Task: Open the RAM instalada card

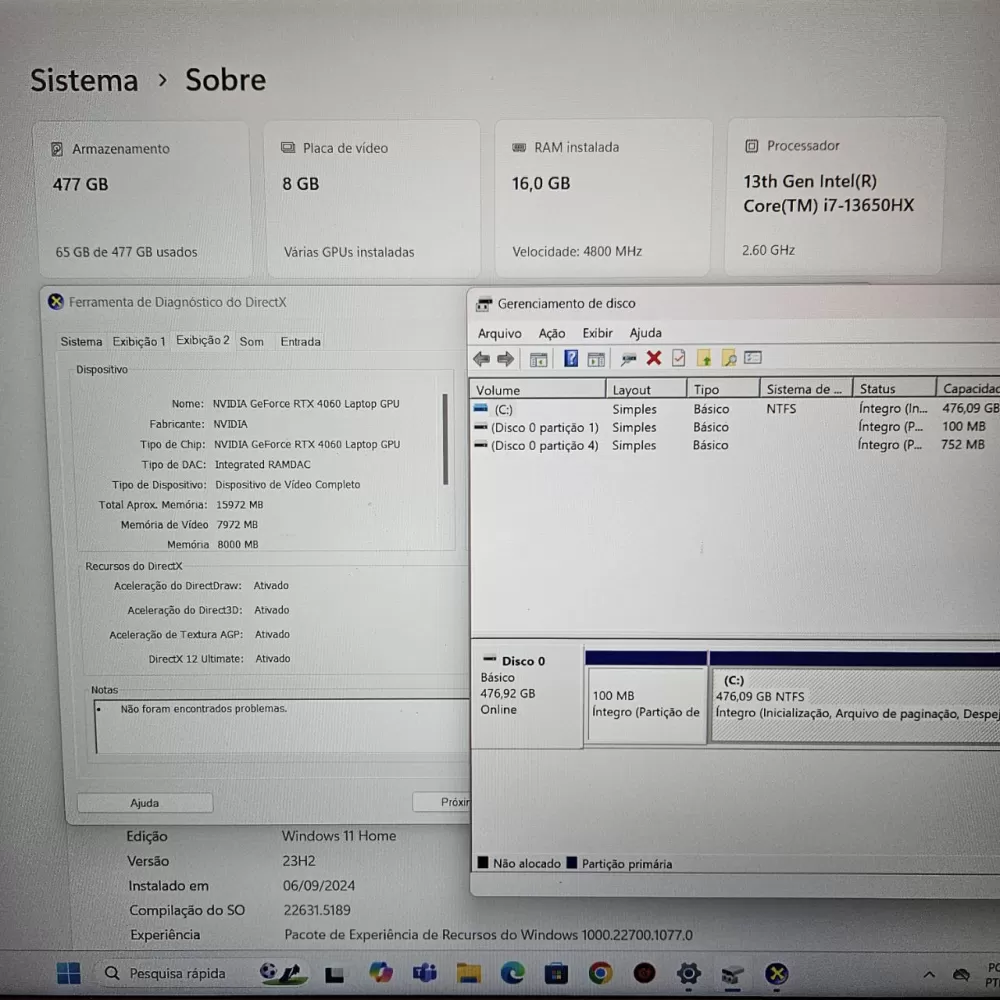Action: coord(603,198)
